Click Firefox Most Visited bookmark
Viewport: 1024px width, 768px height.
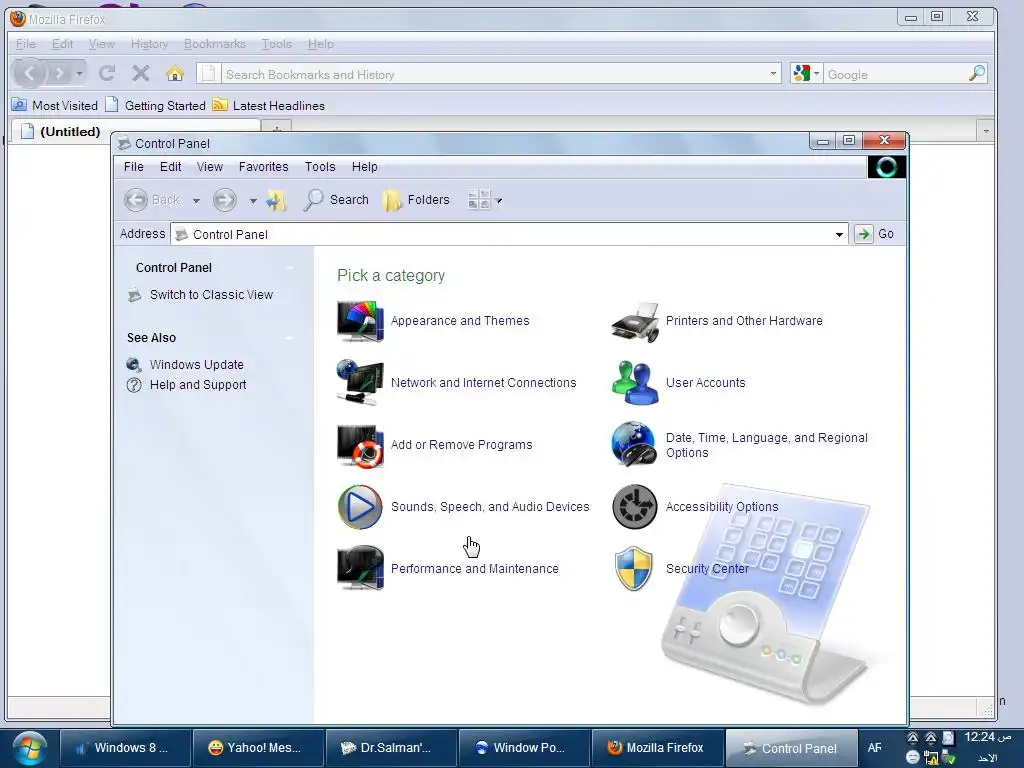[x=56, y=105]
